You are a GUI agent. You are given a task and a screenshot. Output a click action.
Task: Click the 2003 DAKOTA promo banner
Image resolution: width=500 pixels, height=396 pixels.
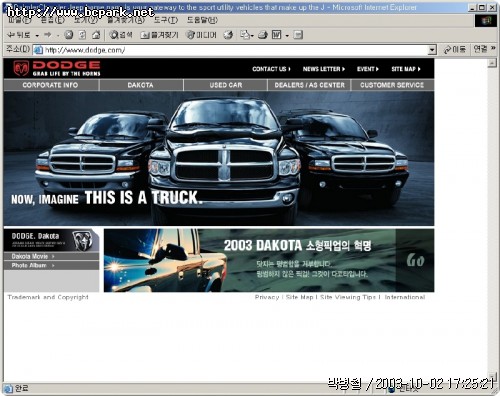pos(269,260)
